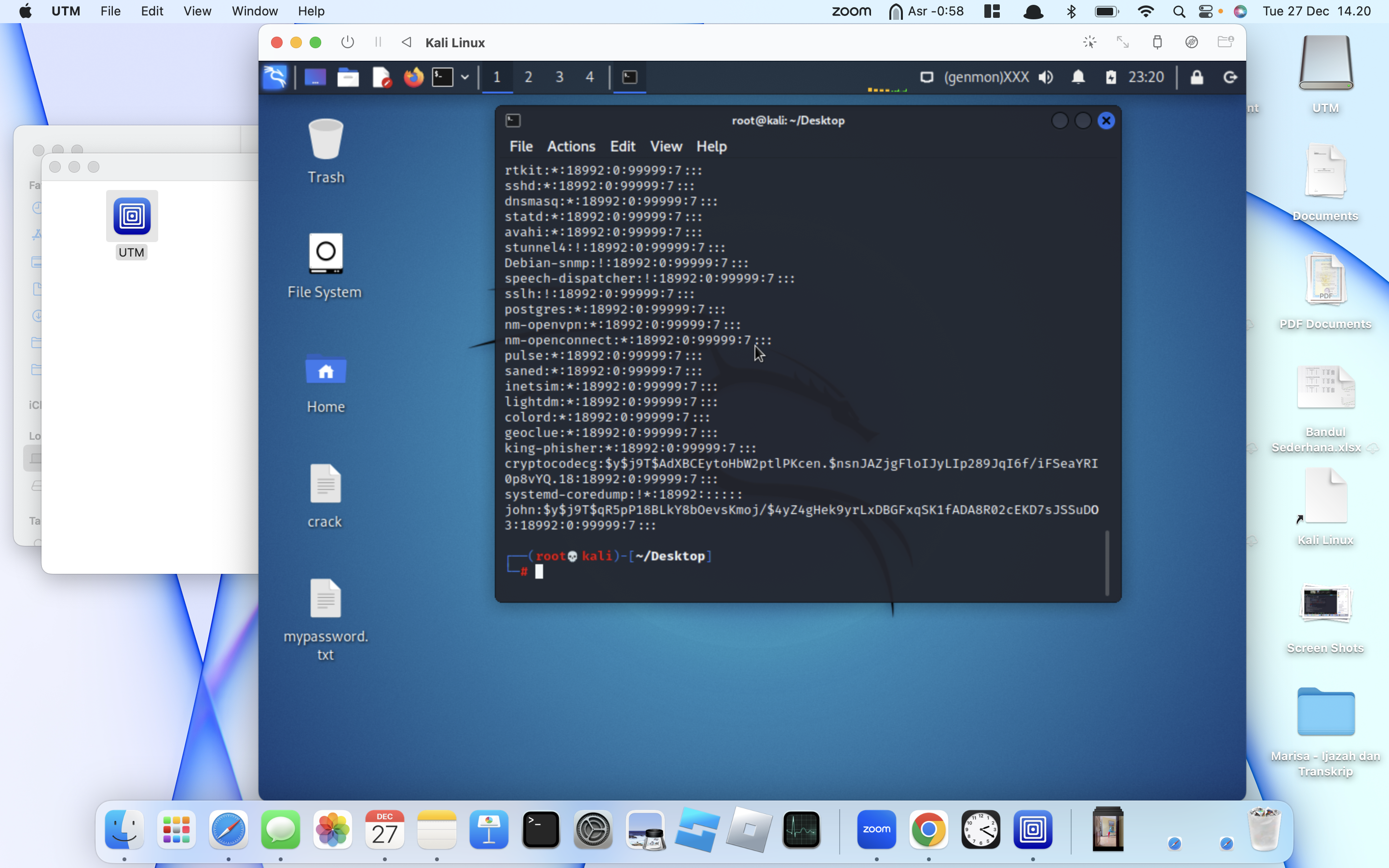Click the network manager icon in Kali status bar
The width and height of the screenshot is (1389, 868).
pos(926,76)
